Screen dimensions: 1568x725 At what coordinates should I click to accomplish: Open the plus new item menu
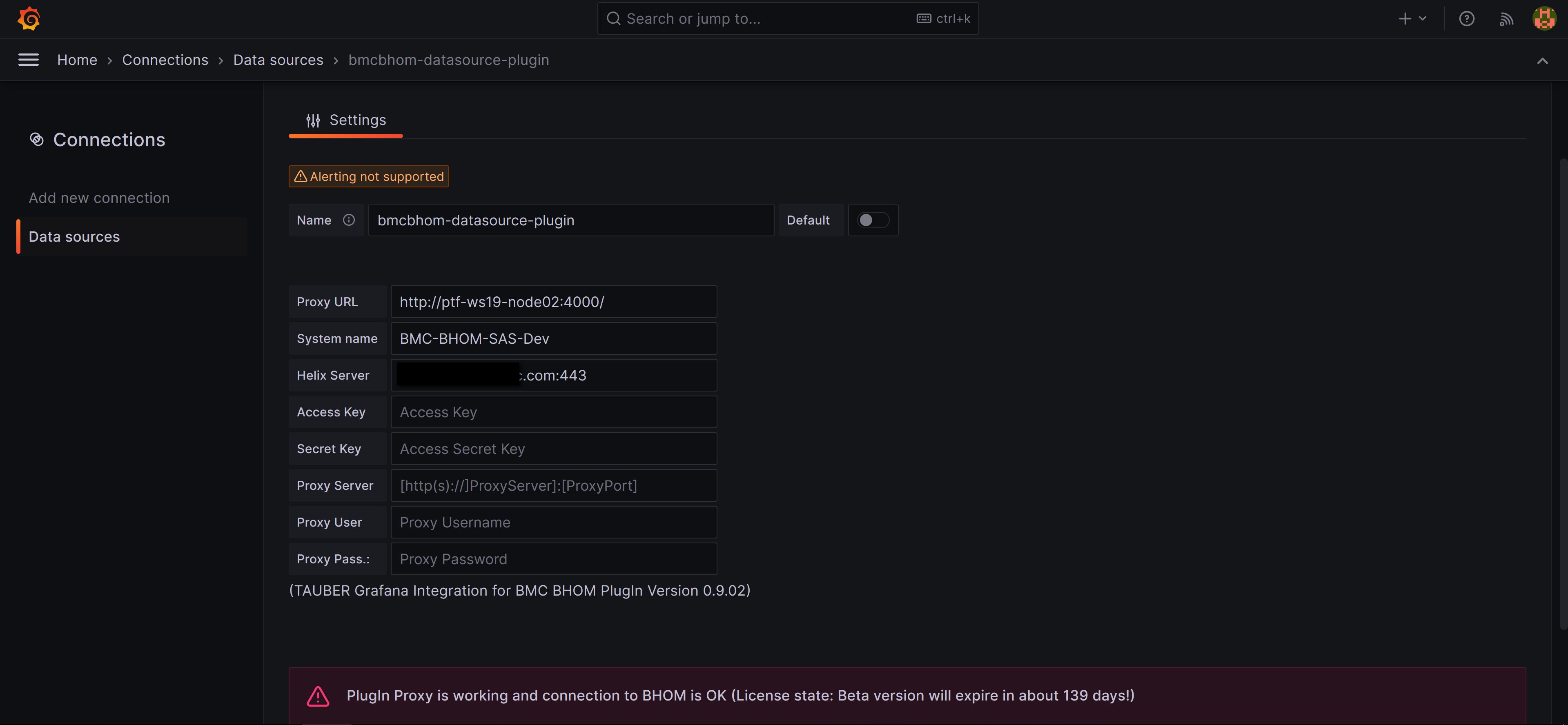click(1412, 19)
